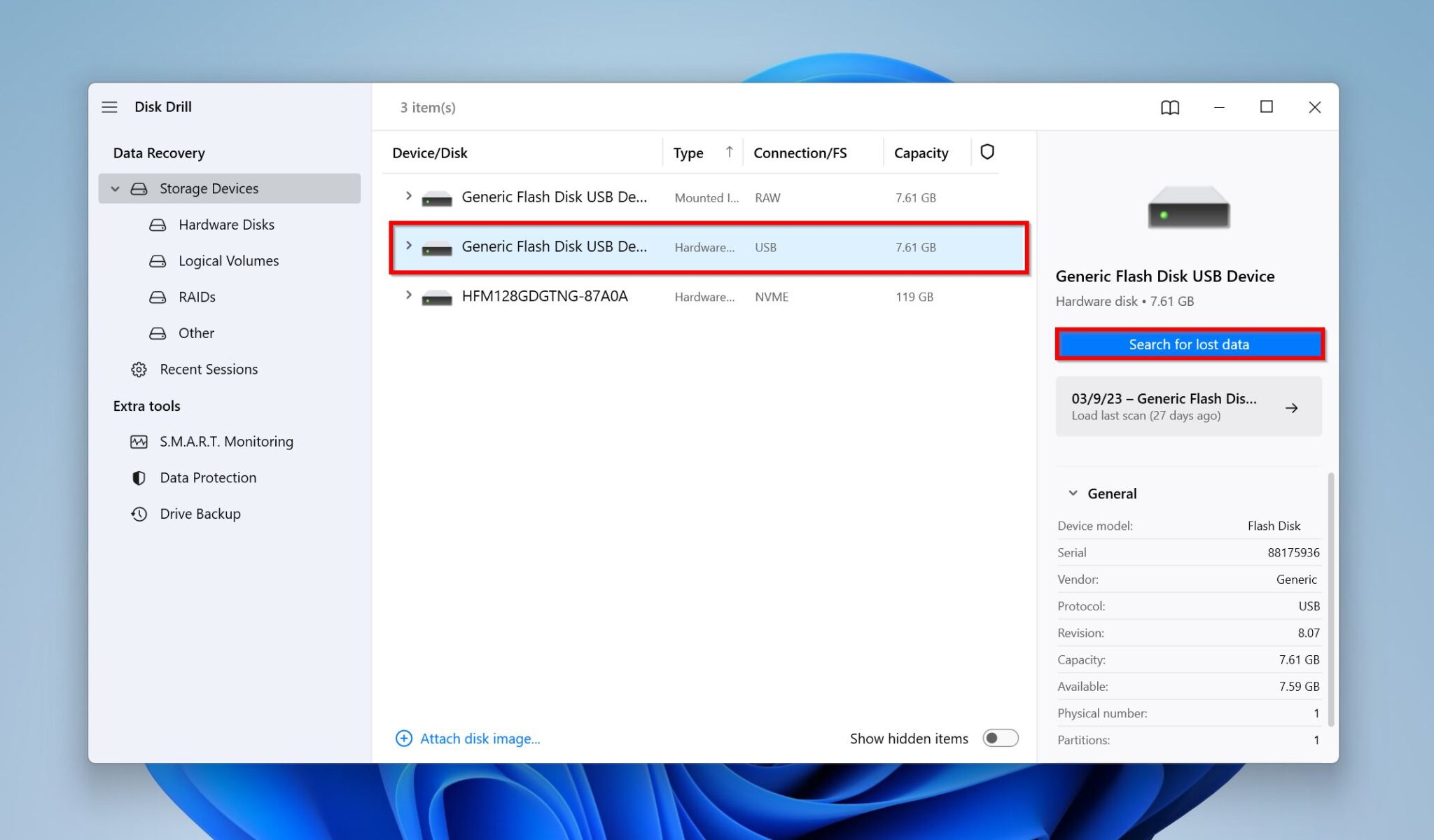
Task: Click the shield icon in the column header
Action: [987, 152]
